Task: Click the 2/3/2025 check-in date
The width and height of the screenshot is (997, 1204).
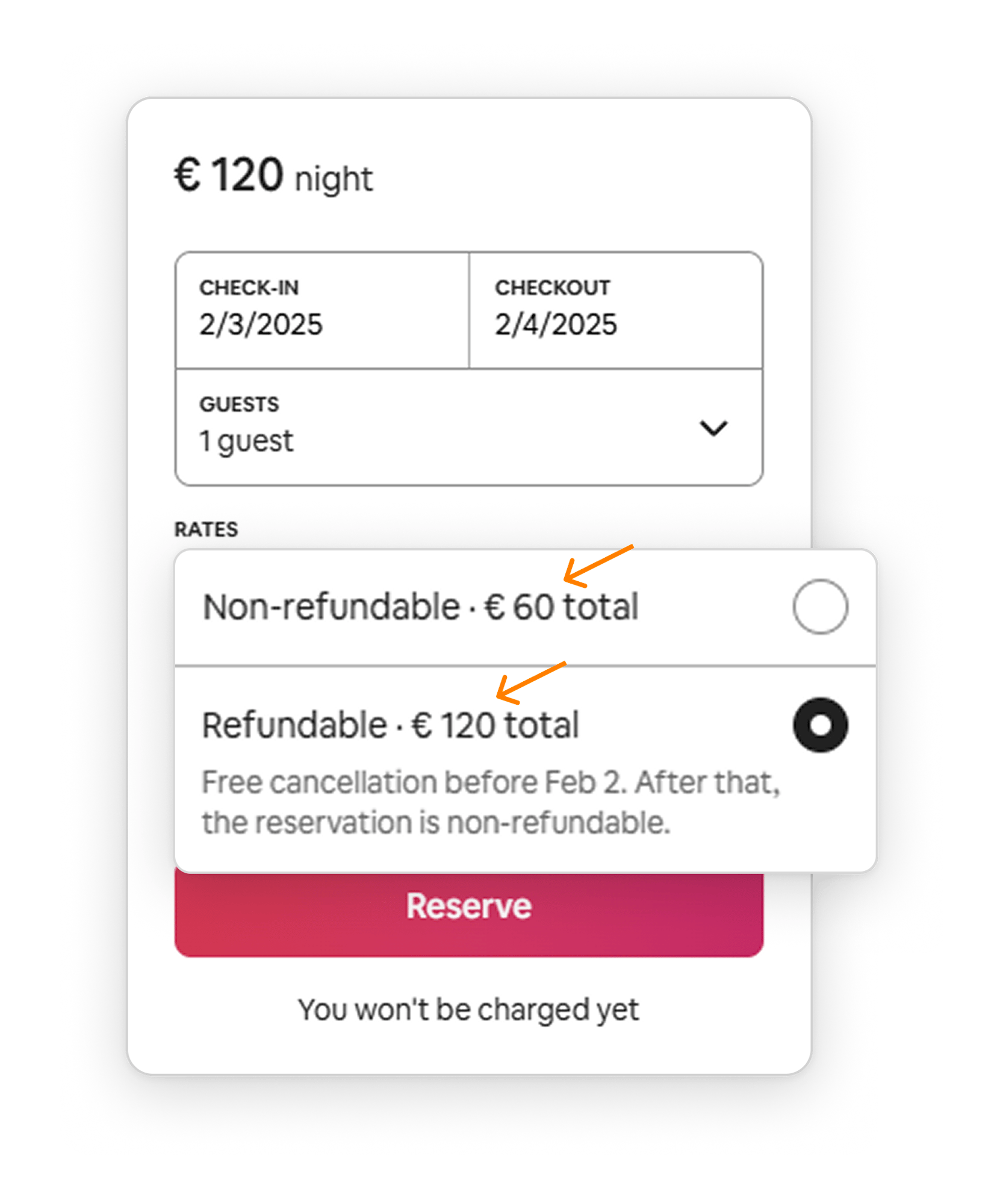Action: (x=261, y=325)
